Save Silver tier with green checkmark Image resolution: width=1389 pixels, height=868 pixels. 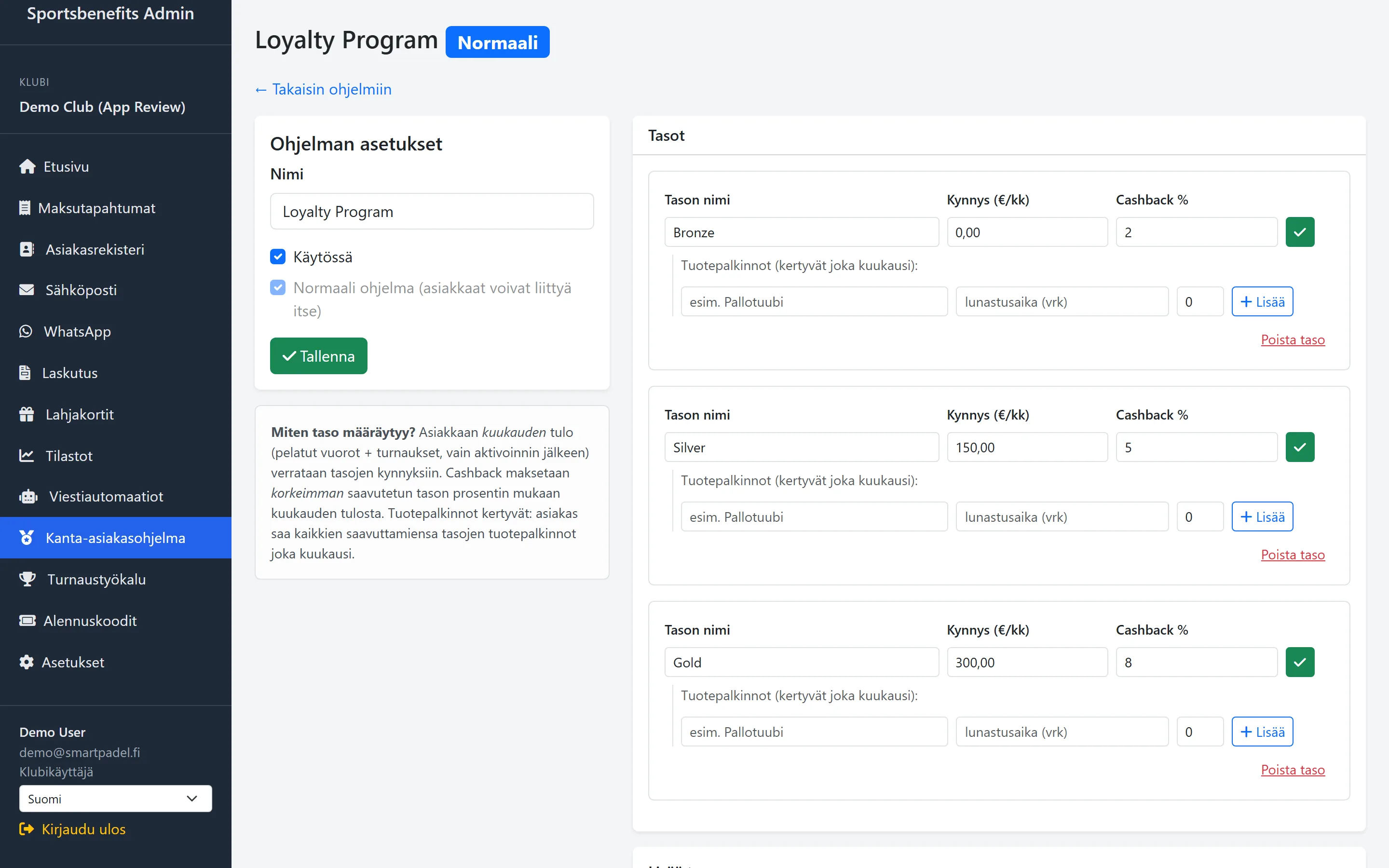click(x=1299, y=447)
